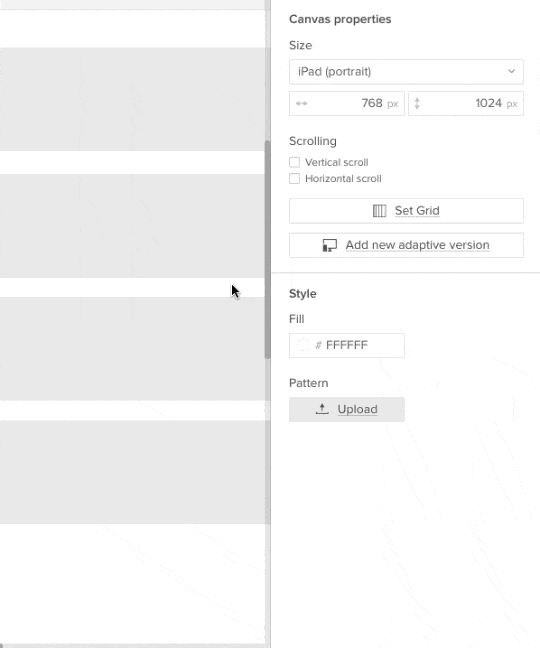
Task: Click the Upload pattern button
Action: click(x=347, y=410)
